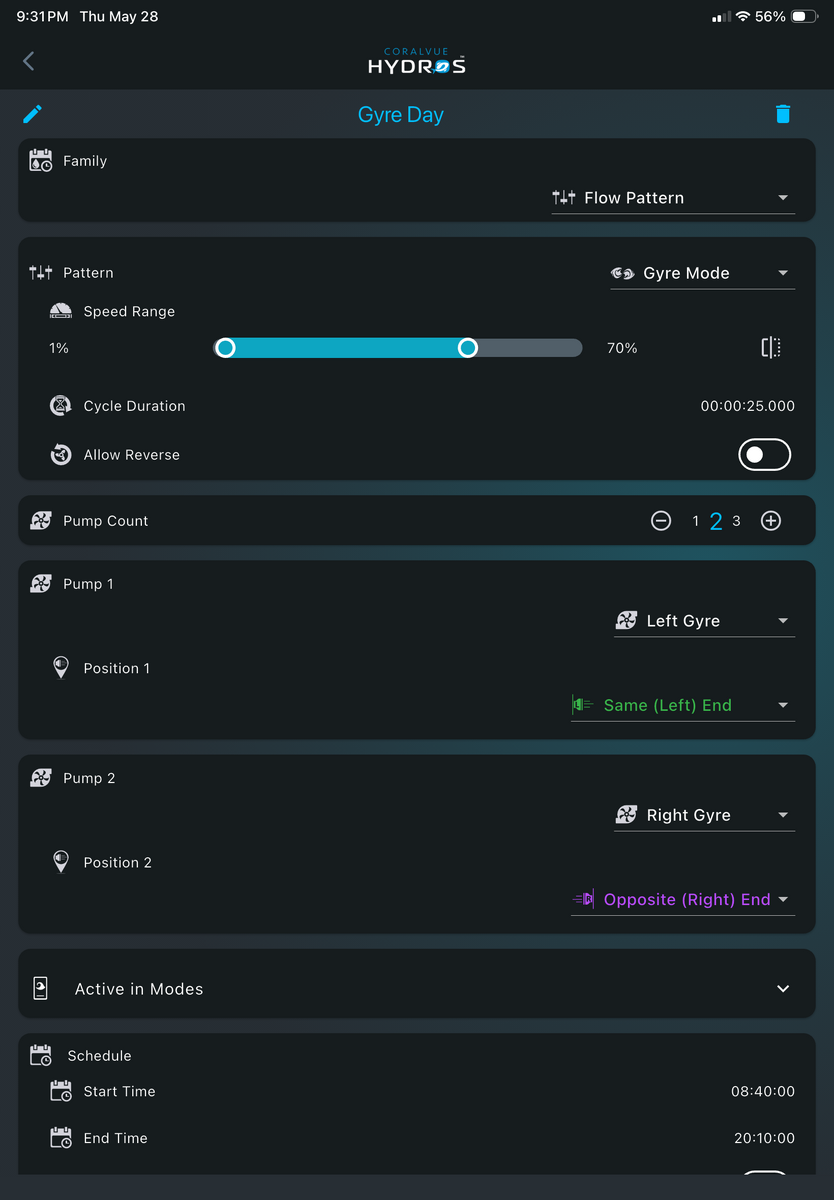Click the upper speed range slider handle
Image resolution: width=834 pixels, height=1200 pixels.
point(467,348)
